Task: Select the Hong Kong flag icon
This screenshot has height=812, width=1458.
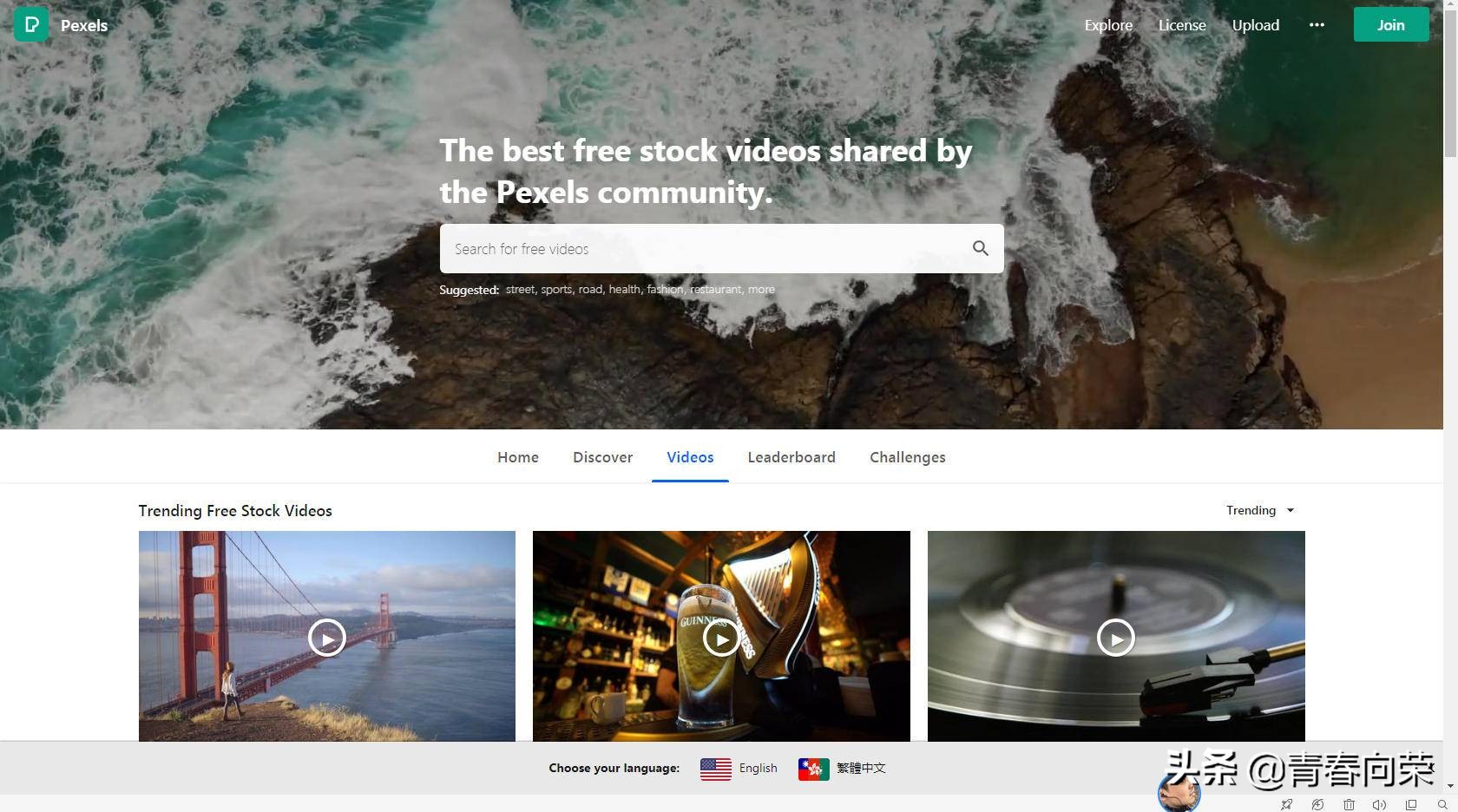Action: pos(814,769)
